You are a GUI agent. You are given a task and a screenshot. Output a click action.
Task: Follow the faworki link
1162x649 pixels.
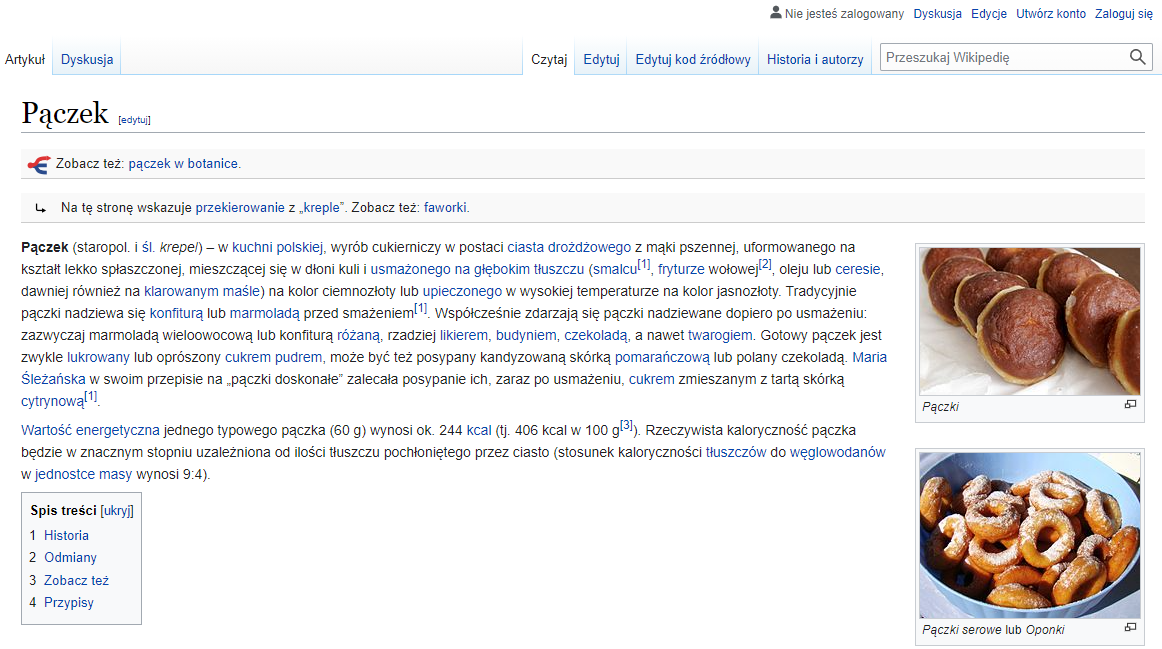coord(445,208)
